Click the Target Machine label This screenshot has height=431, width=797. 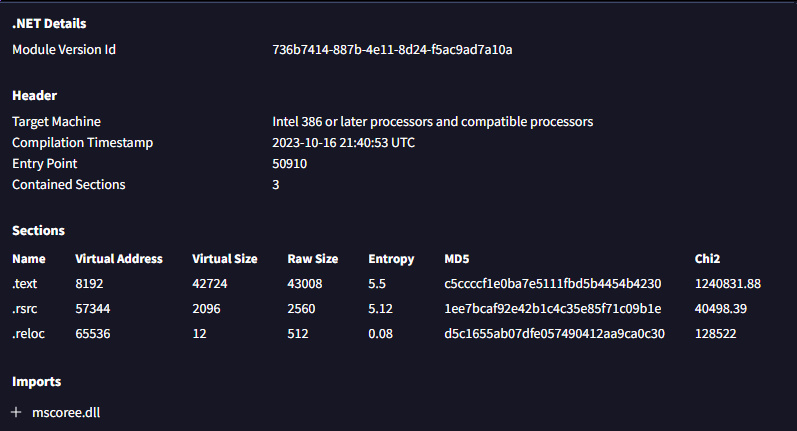pos(56,121)
